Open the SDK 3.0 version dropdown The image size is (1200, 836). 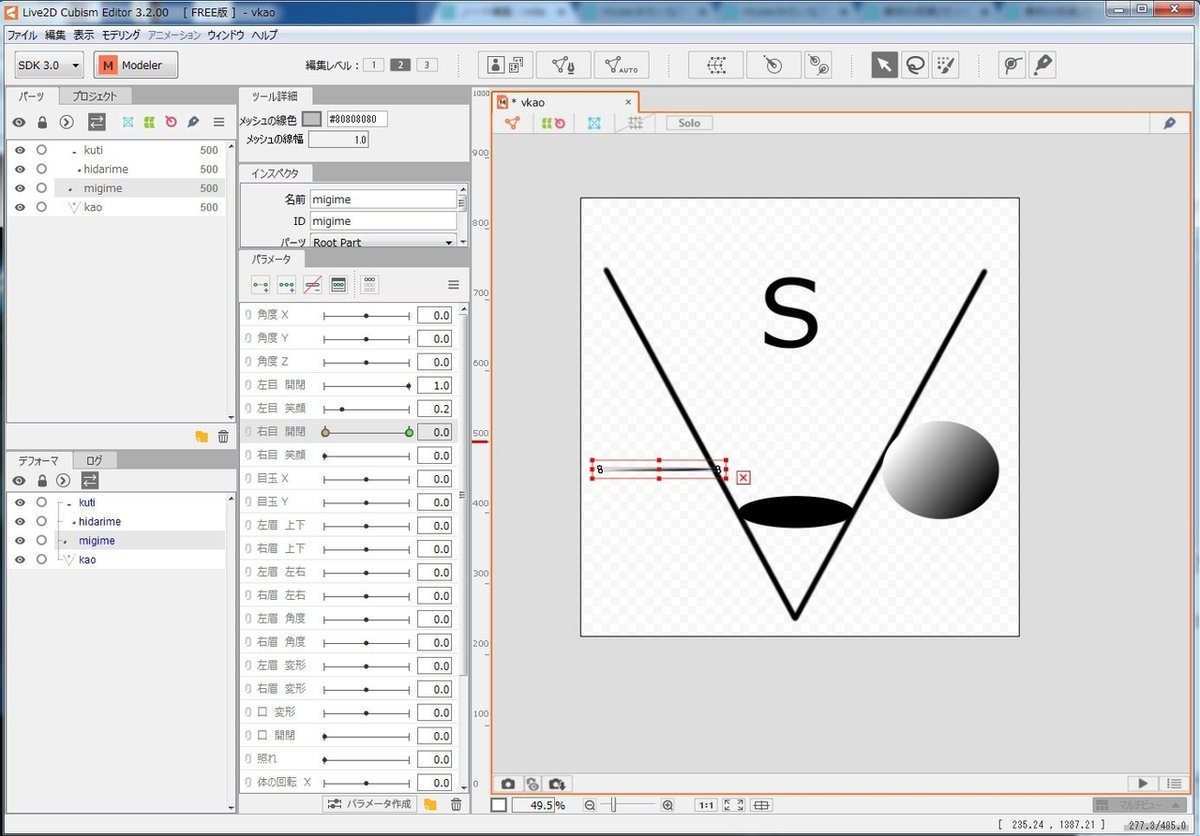(x=49, y=65)
